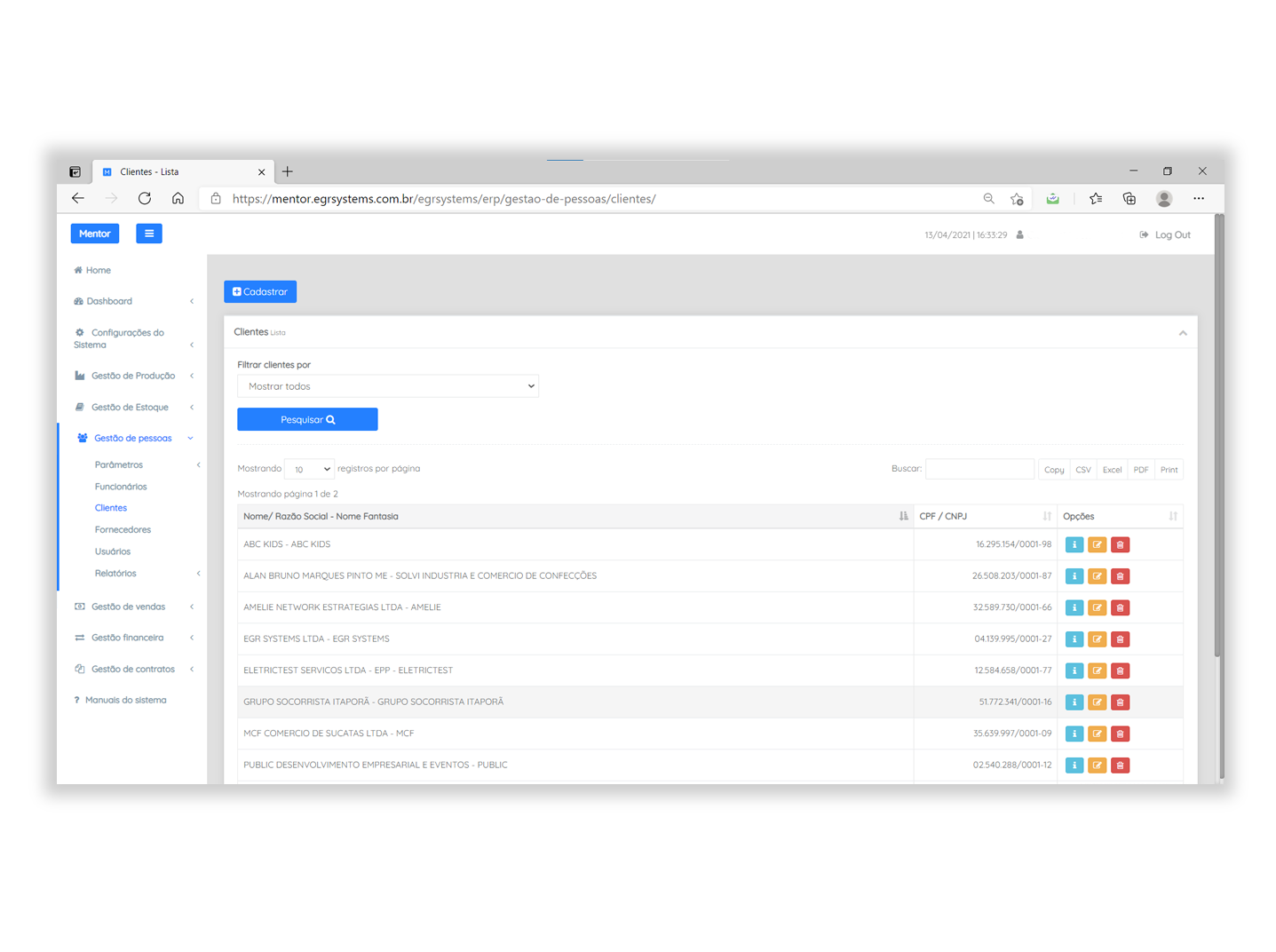Click the info icon for ABC KIDS
The width and height of the screenshot is (1276, 952).
pyautogui.click(x=1074, y=544)
